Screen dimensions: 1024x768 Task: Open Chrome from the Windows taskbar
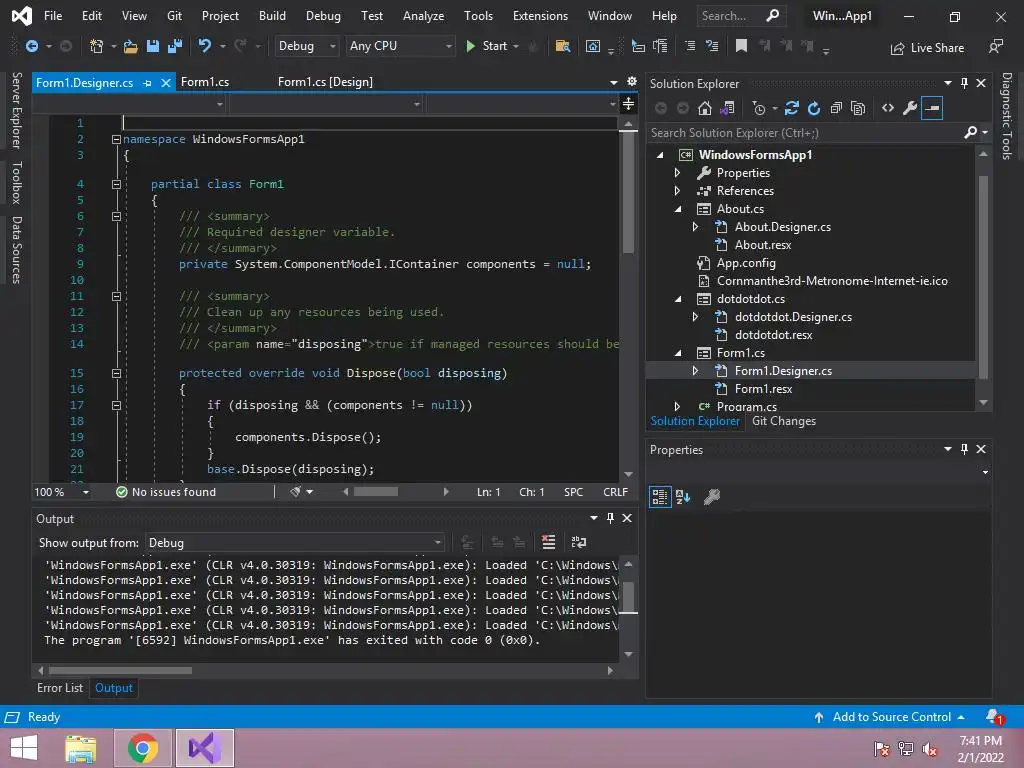[143, 748]
